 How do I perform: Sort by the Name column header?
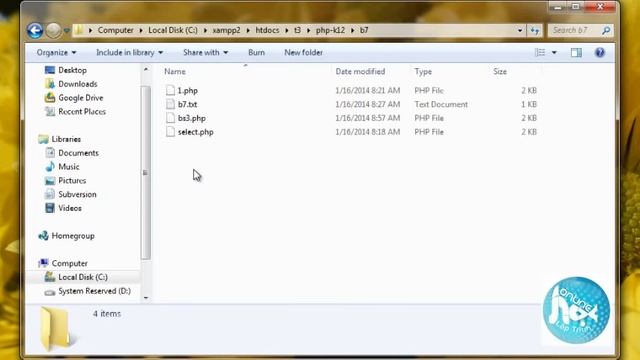coord(175,71)
